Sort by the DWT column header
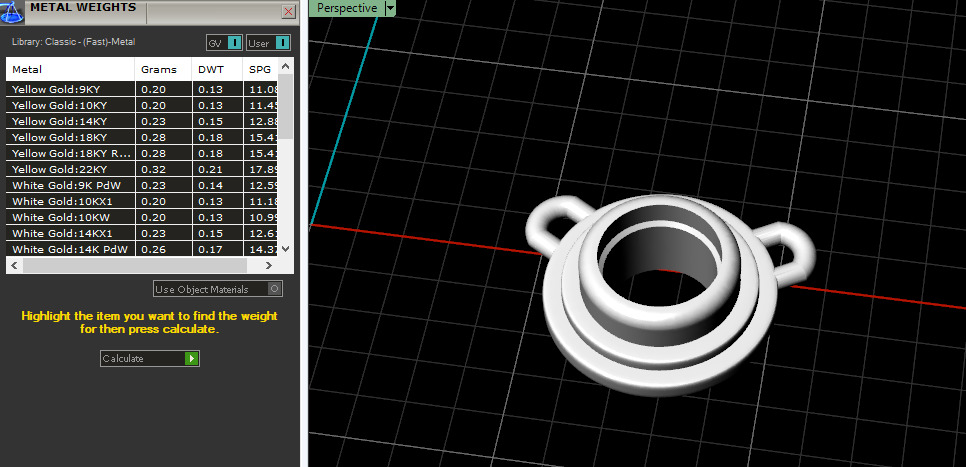The width and height of the screenshot is (966, 467). (x=217, y=69)
